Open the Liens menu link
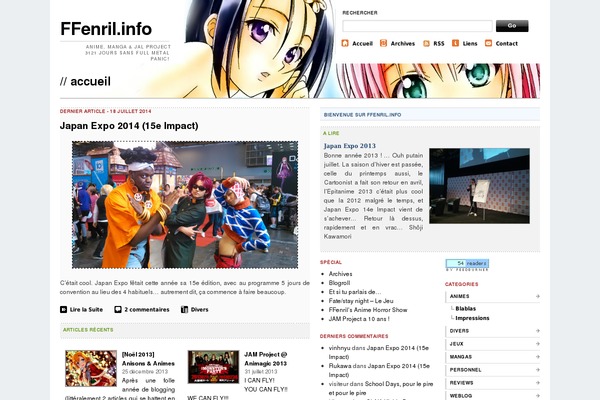 click(x=470, y=44)
